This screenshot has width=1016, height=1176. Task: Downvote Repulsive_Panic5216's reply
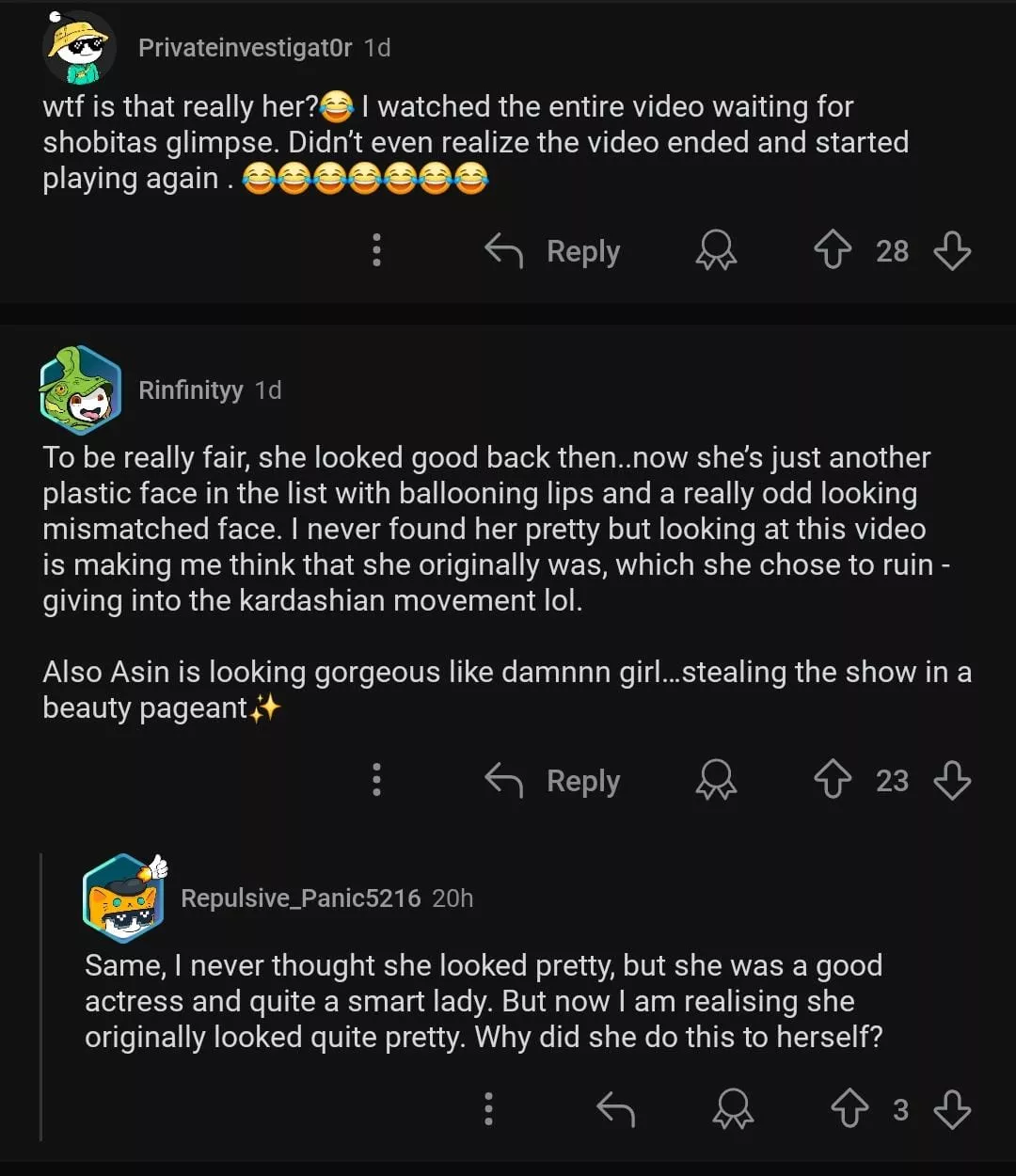point(952,1109)
